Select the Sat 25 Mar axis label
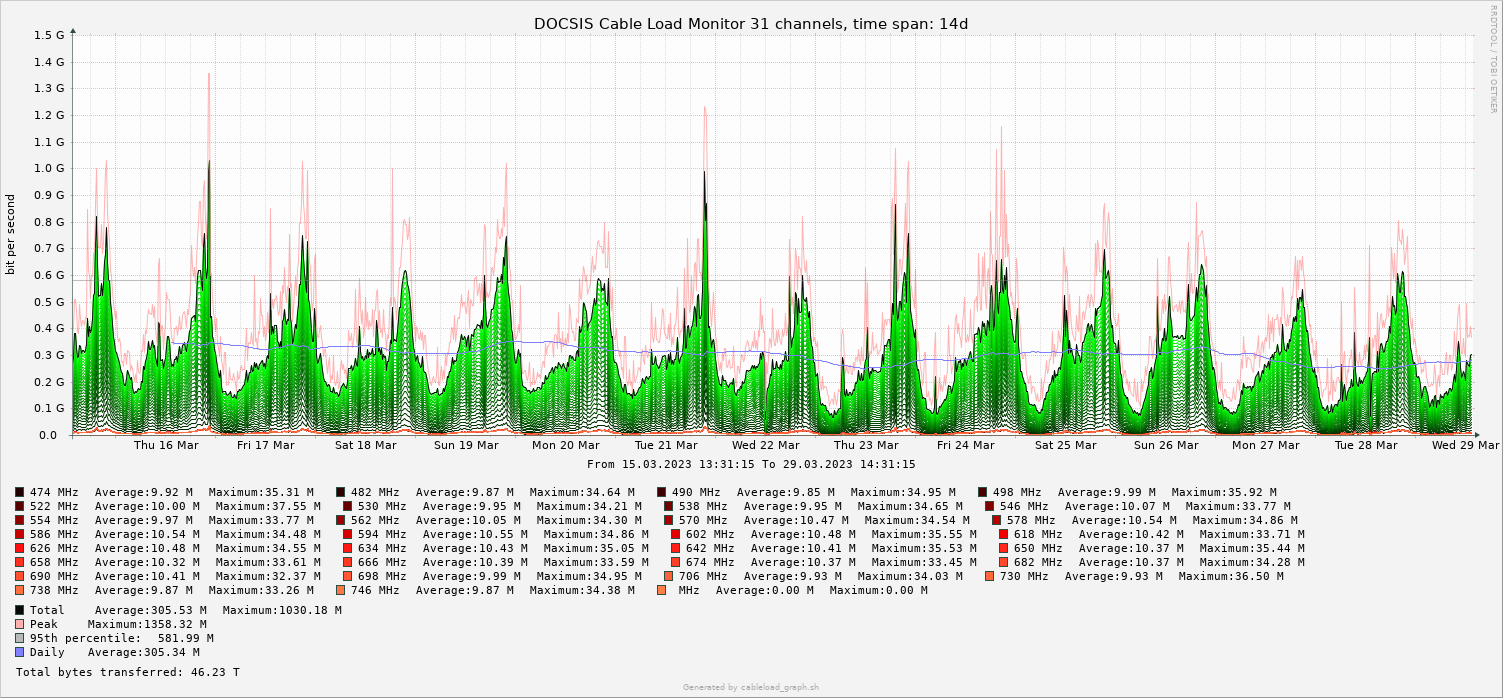The width and height of the screenshot is (1503, 698). [x=1066, y=446]
